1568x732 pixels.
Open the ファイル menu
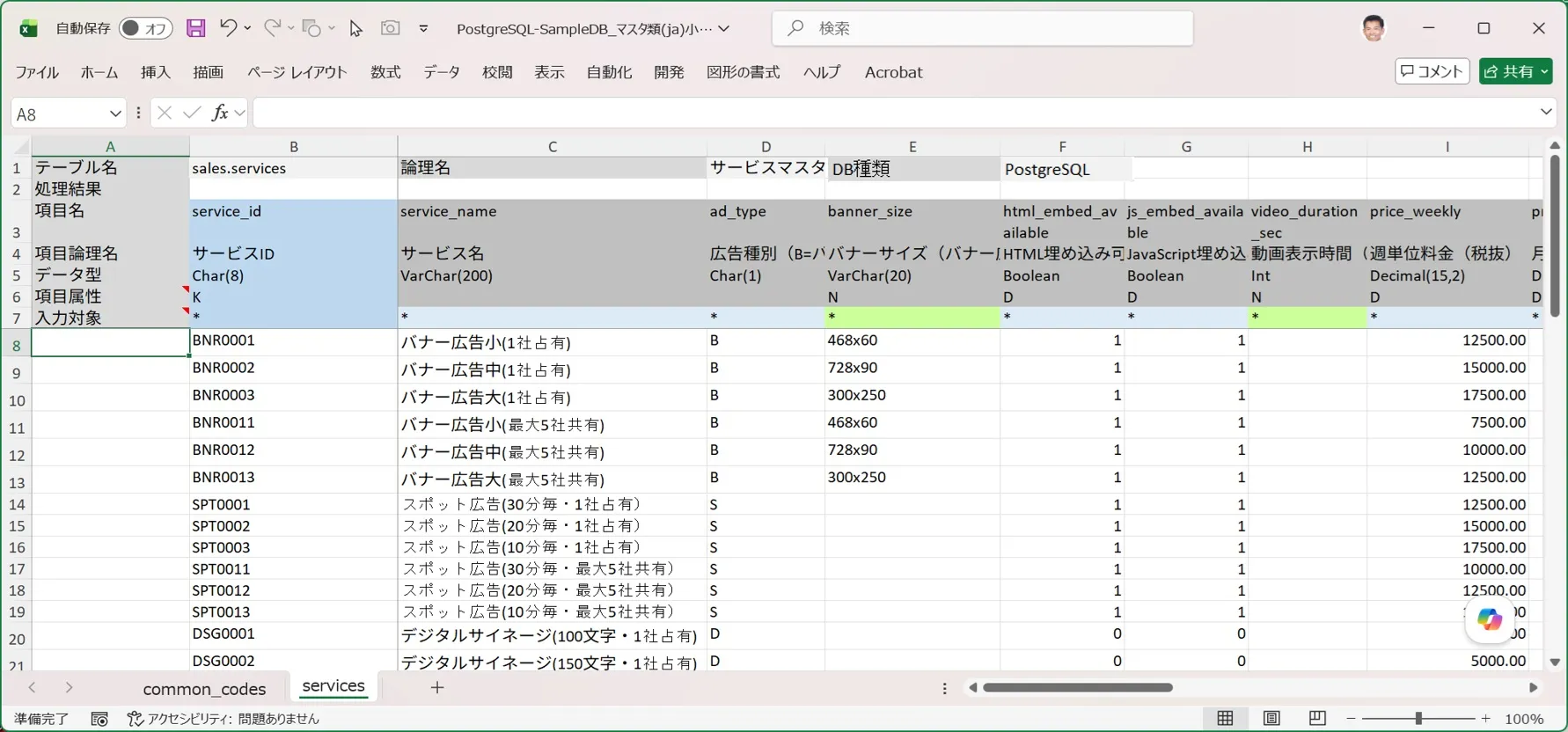point(37,72)
